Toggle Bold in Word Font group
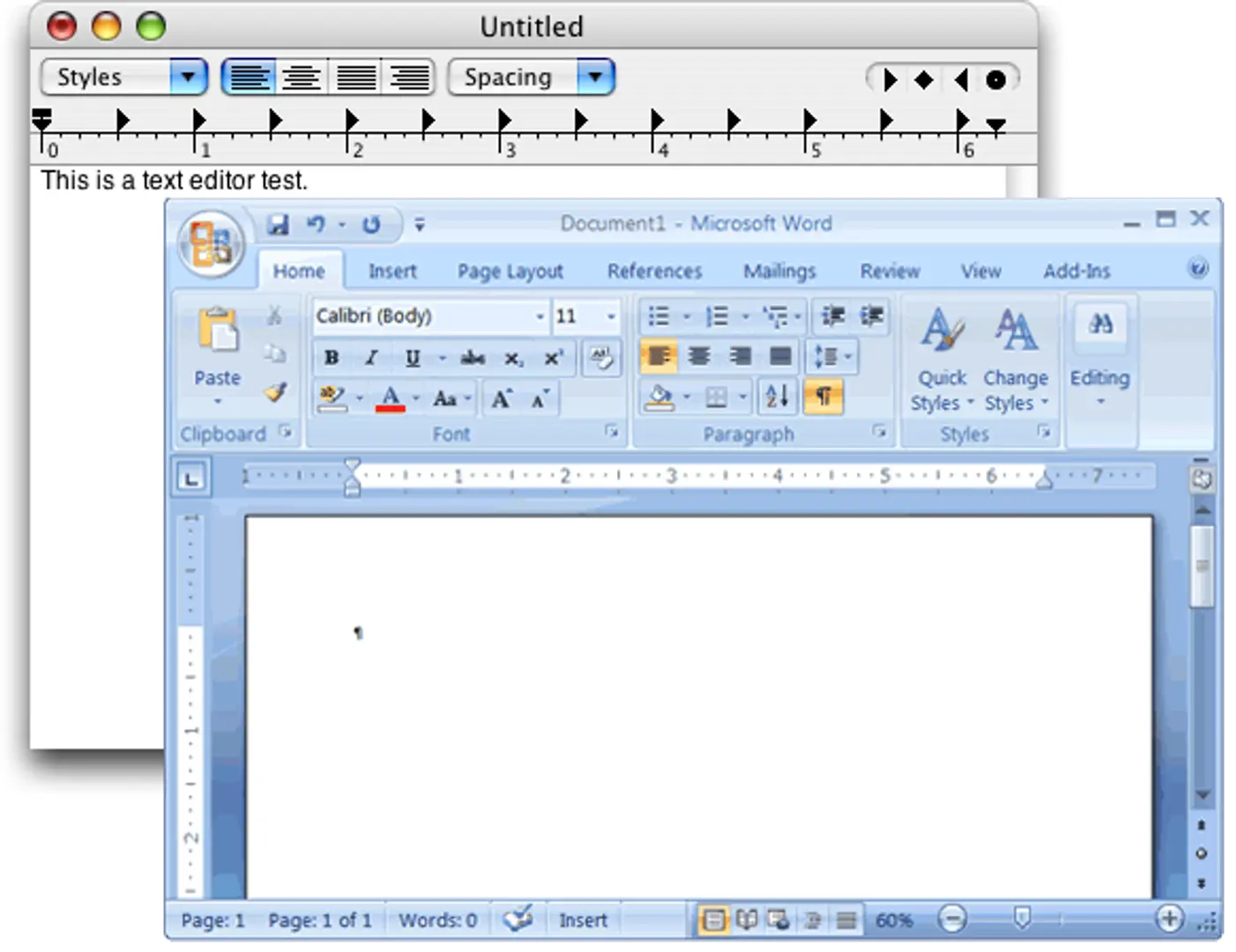The image size is (1236, 952). point(331,358)
